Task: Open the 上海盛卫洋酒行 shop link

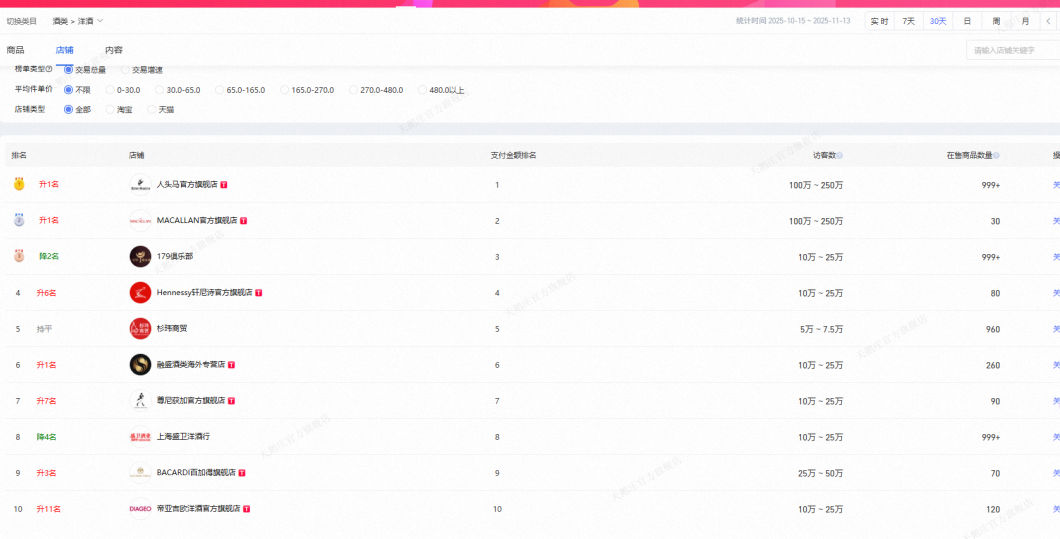Action: click(183, 437)
